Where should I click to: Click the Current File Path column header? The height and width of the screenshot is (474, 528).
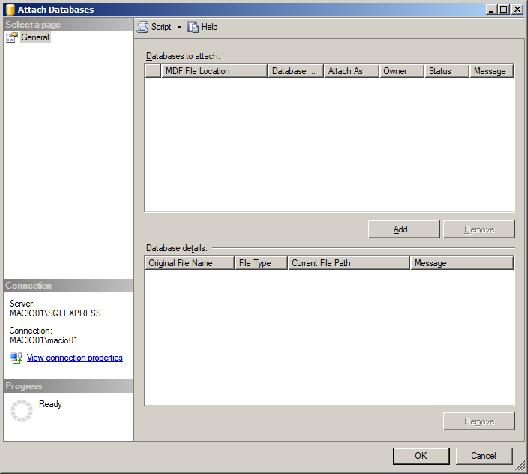tap(349, 263)
